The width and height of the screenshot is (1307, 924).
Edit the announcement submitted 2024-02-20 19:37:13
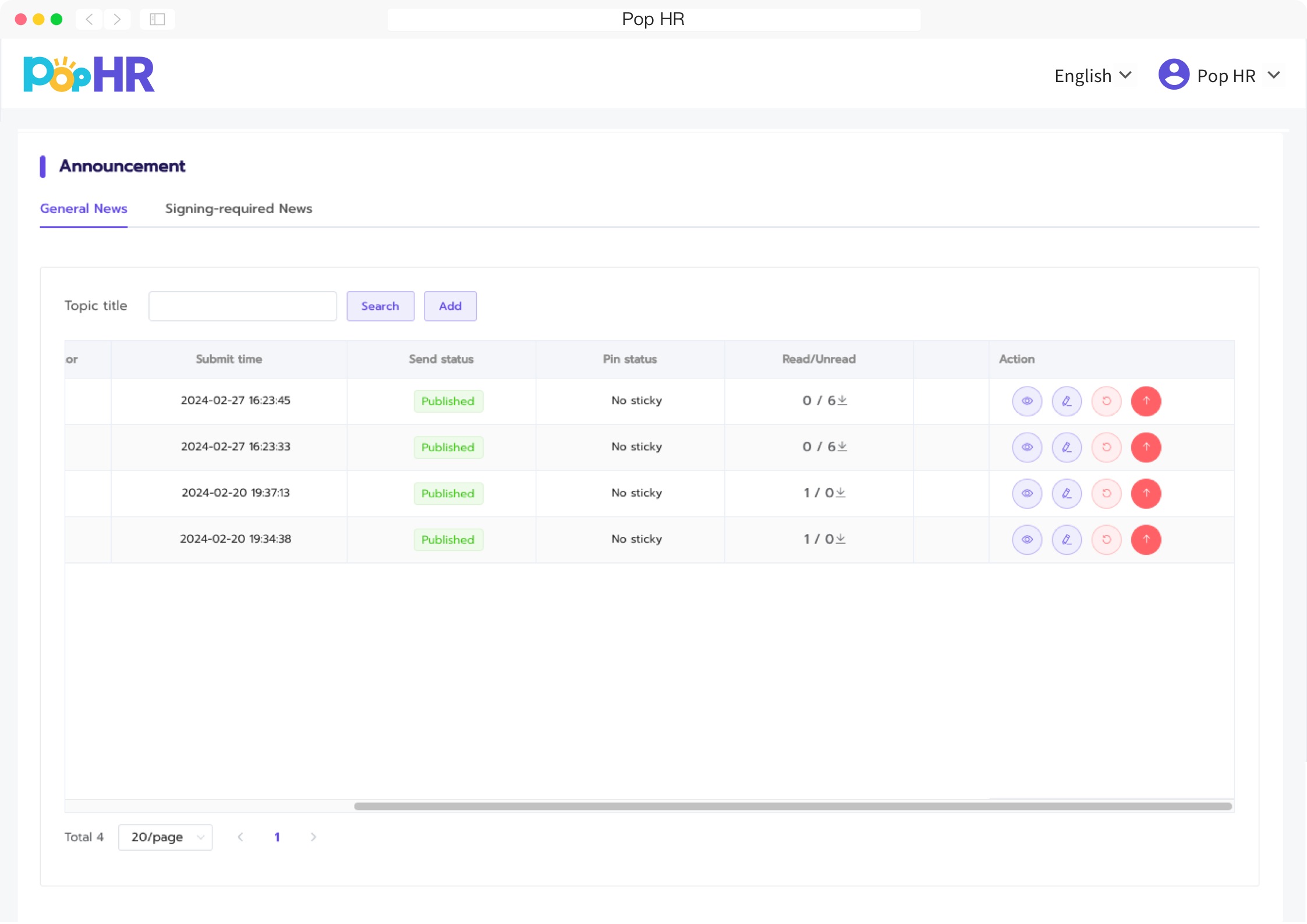click(x=1067, y=493)
